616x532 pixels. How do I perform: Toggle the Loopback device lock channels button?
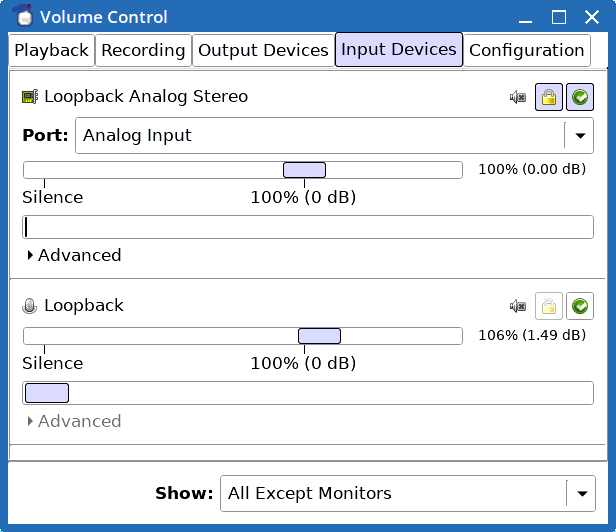click(549, 306)
